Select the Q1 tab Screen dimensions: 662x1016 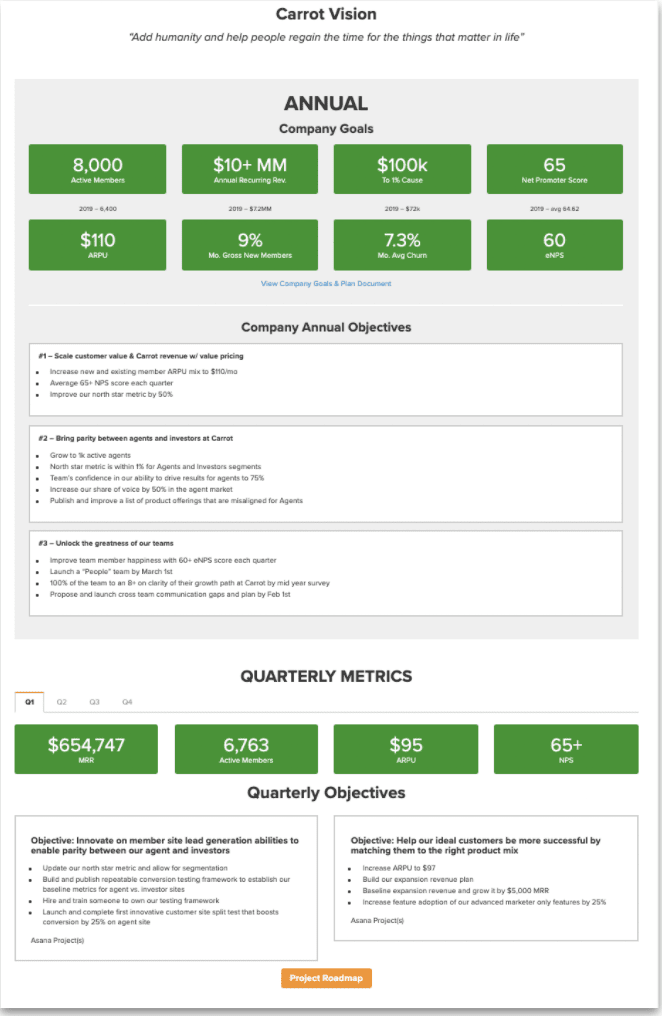(30, 702)
